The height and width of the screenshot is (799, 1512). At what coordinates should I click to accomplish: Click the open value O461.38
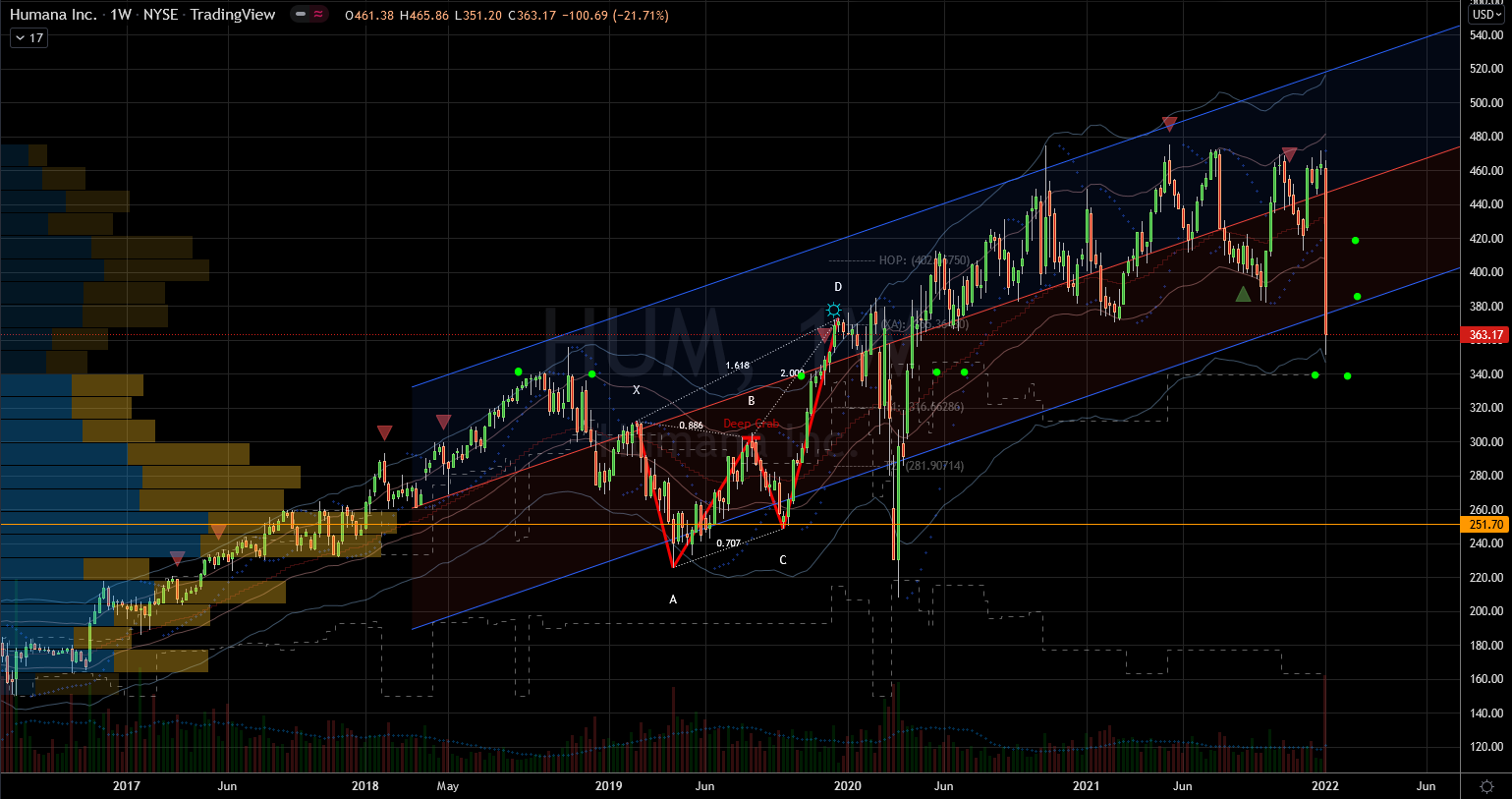point(369,16)
